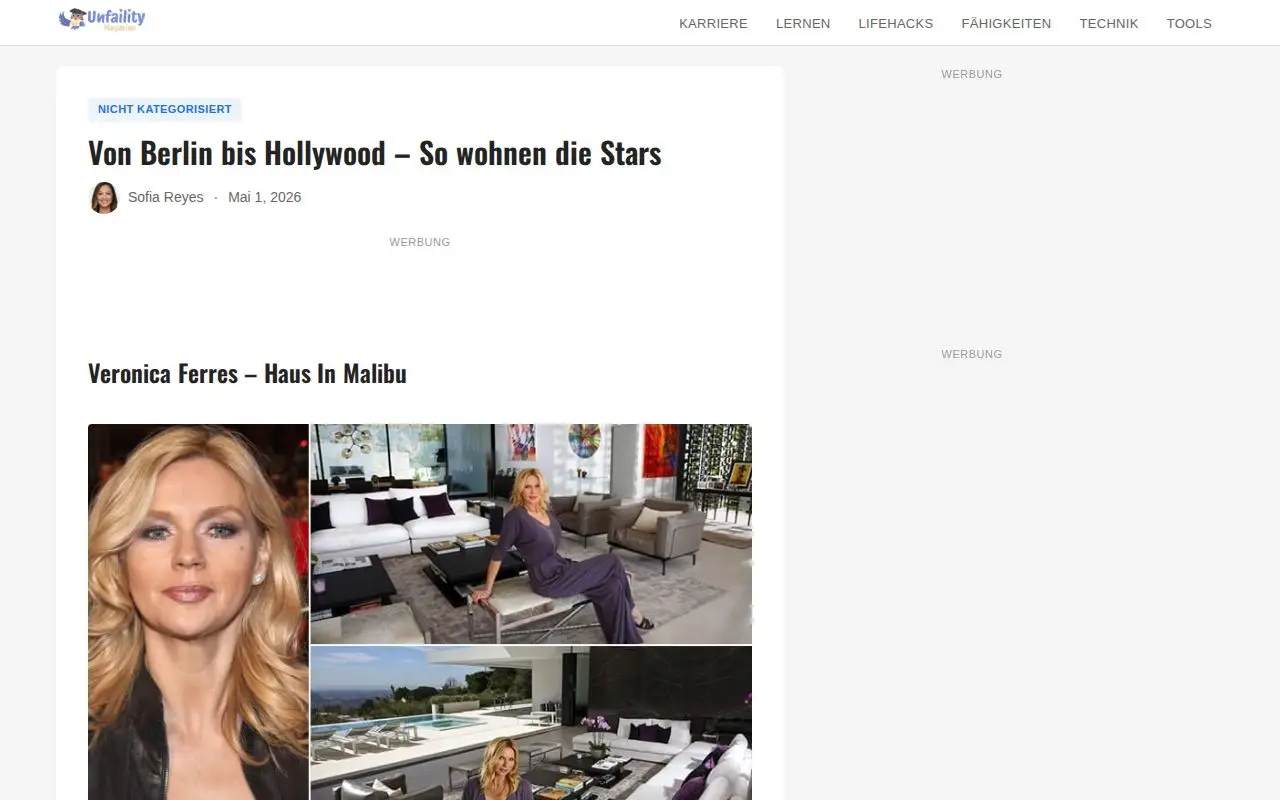Click Sofia Reyes author avatar
The image size is (1280, 800).
[104, 197]
